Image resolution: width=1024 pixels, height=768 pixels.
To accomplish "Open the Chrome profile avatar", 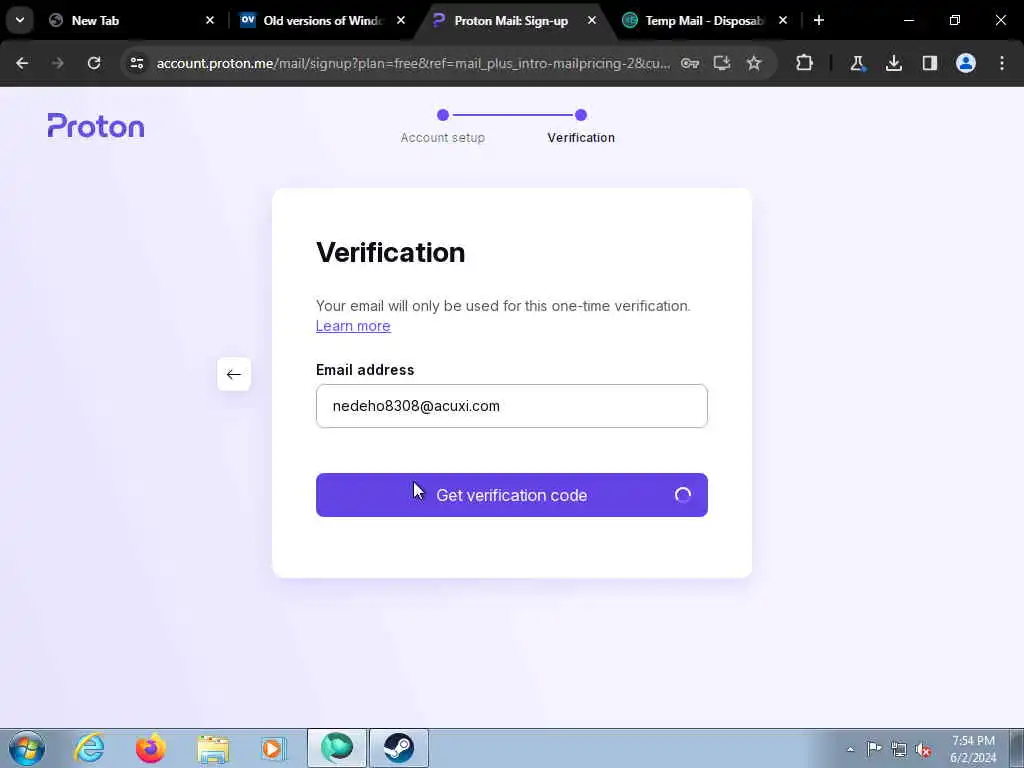I will (x=966, y=63).
